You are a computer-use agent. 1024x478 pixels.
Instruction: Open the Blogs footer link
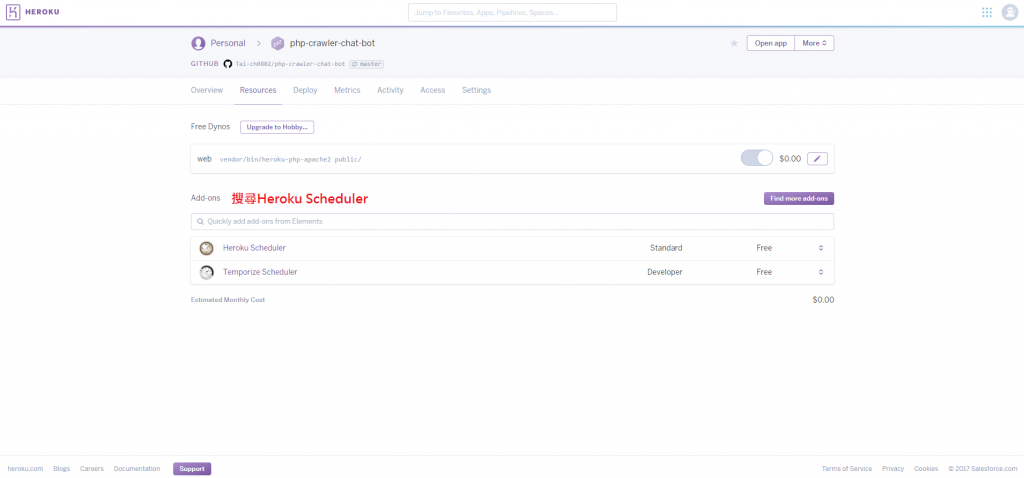click(x=61, y=469)
